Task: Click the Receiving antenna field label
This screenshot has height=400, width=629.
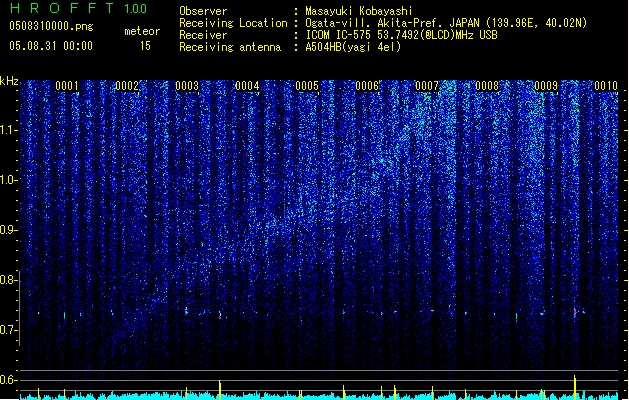Action: 230,47
